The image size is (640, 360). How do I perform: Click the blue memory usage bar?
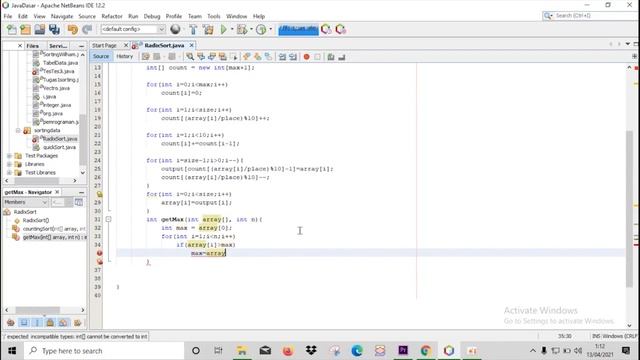[x=298, y=30]
